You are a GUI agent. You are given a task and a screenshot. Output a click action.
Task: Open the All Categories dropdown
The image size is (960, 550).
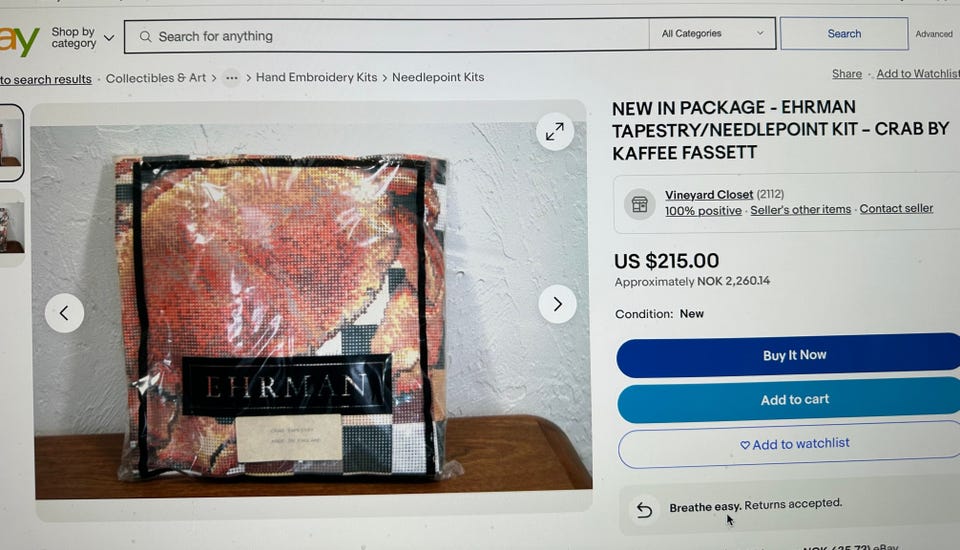click(x=712, y=34)
